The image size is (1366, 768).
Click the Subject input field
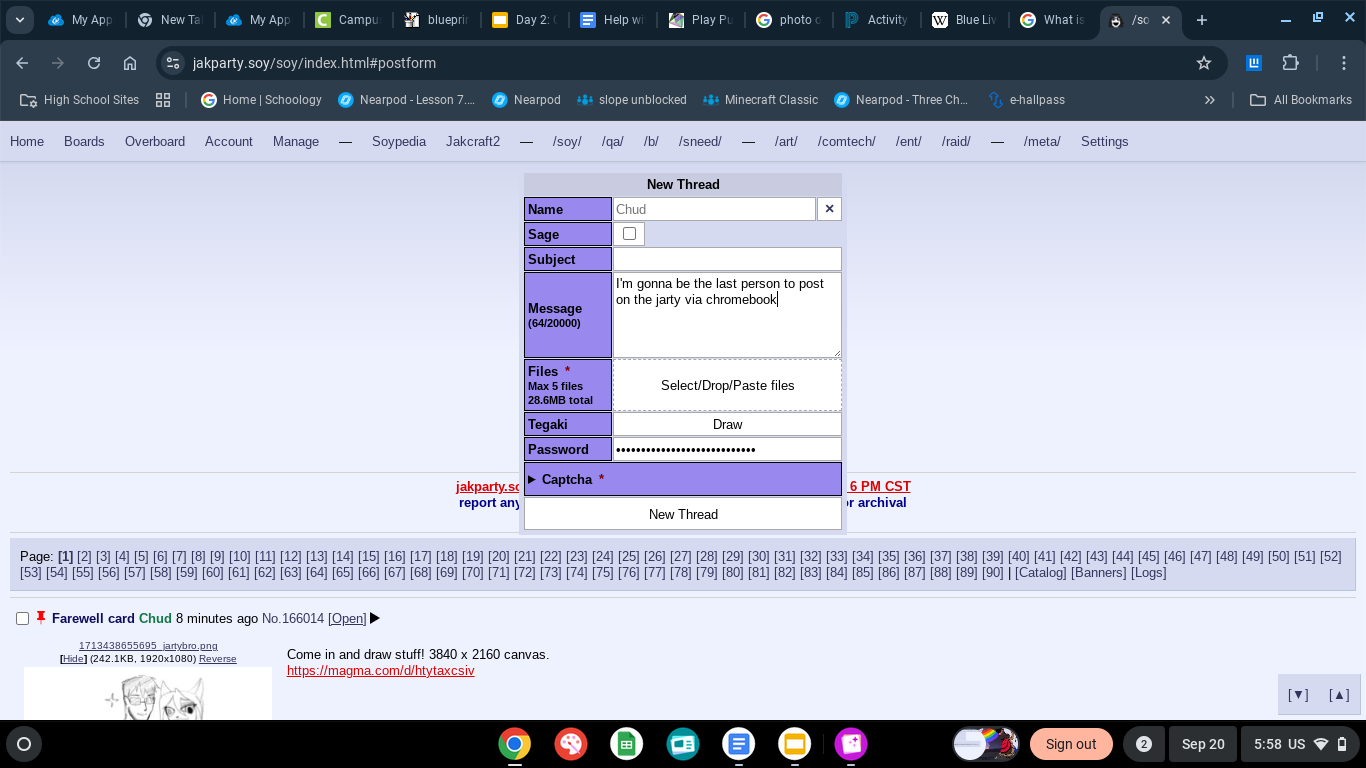coord(727,259)
